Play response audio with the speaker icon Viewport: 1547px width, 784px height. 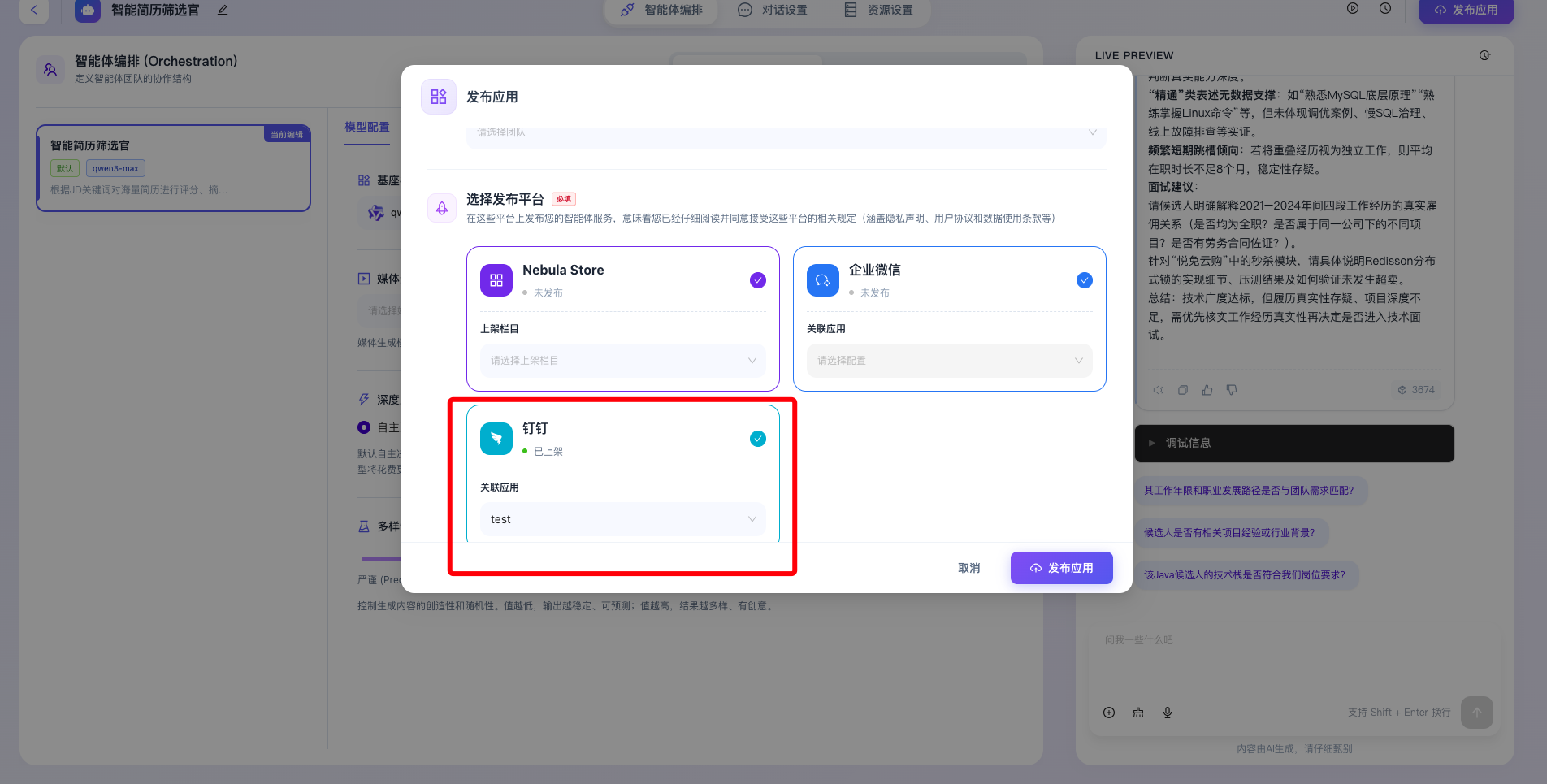pos(1159,390)
